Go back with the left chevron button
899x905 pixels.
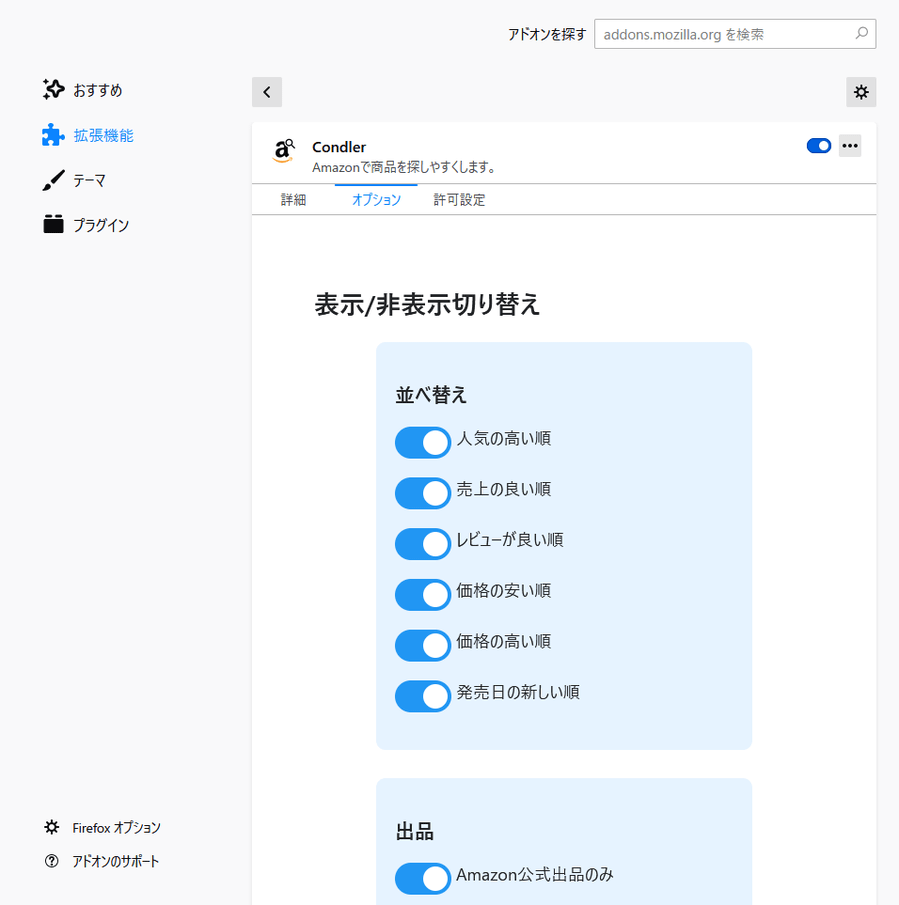[x=267, y=92]
